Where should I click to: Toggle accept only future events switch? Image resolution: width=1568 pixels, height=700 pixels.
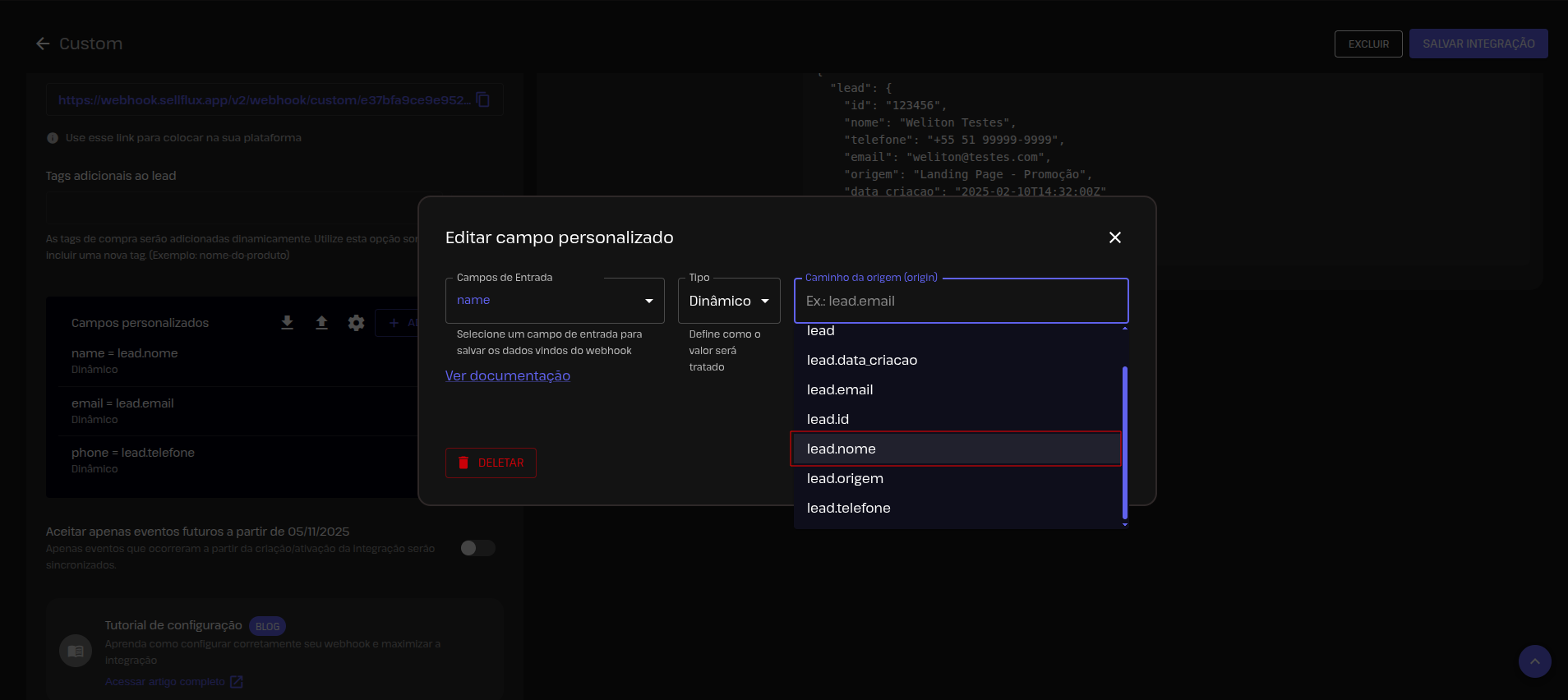tap(477, 548)
